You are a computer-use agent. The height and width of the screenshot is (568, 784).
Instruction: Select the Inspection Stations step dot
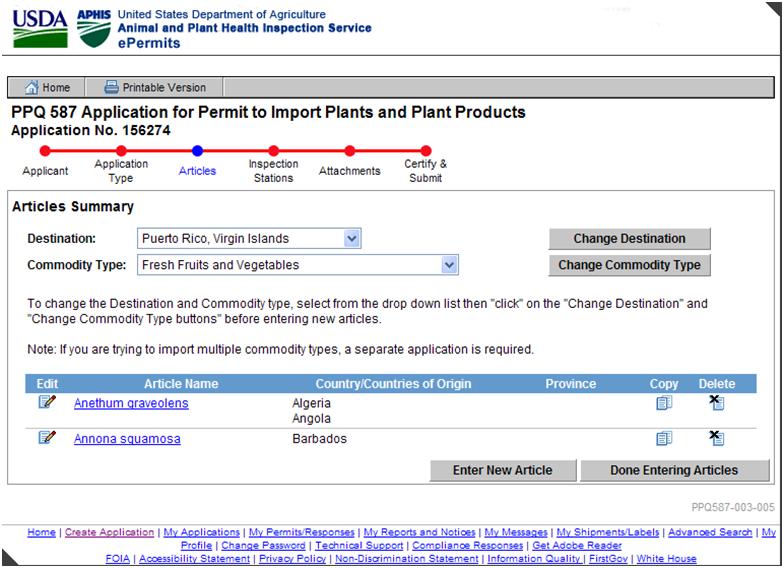[273, 151]
